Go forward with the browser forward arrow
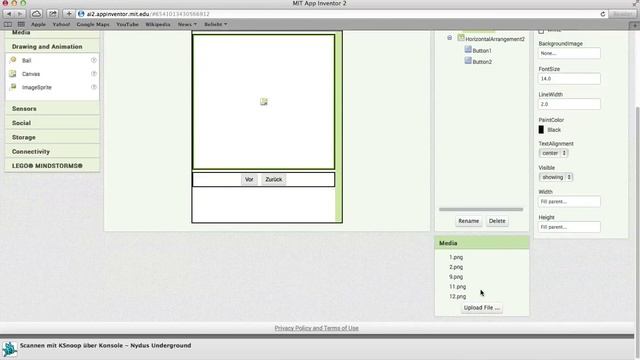Image resolution: width=640 pixels, height=360 pixels. coord(20,14)
